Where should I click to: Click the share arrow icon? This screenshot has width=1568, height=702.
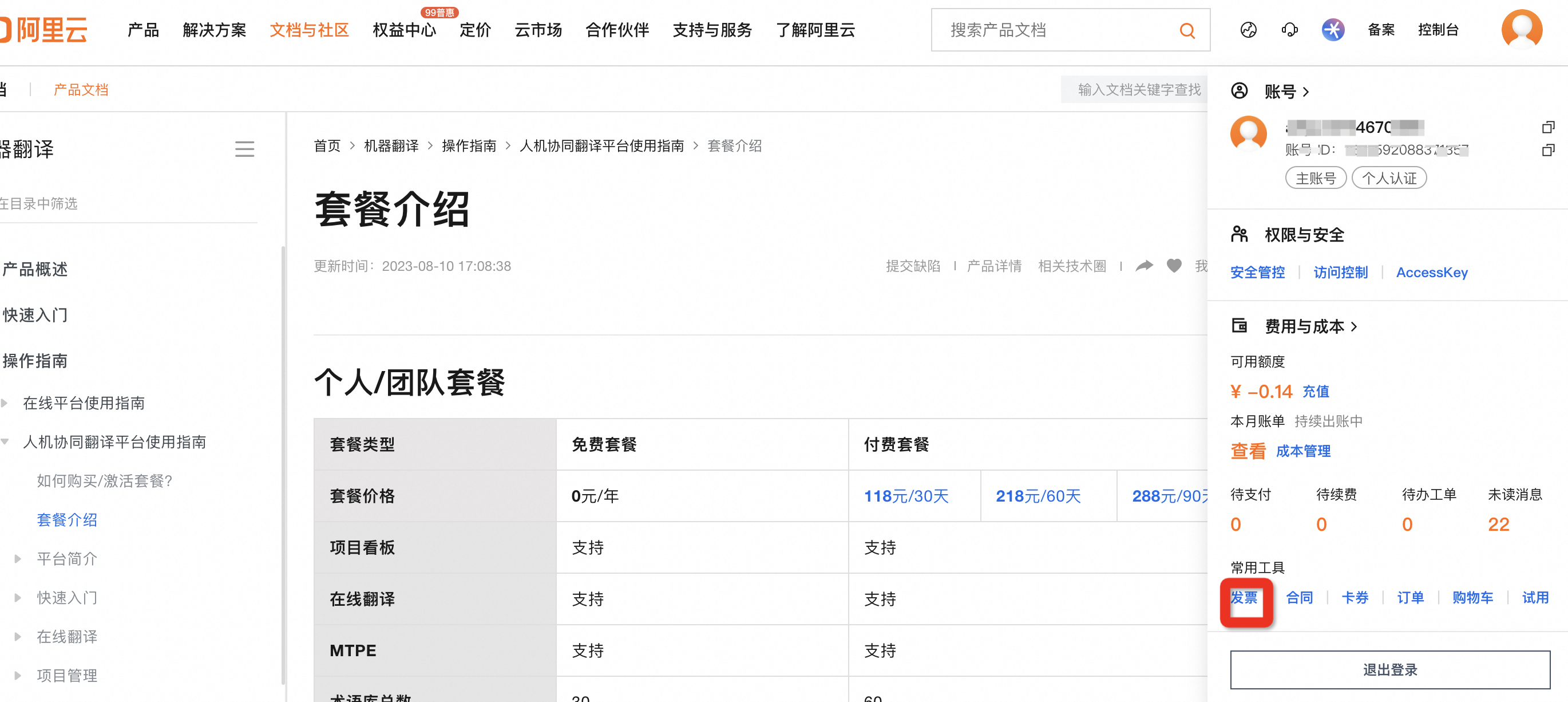tap(1144, 266)
